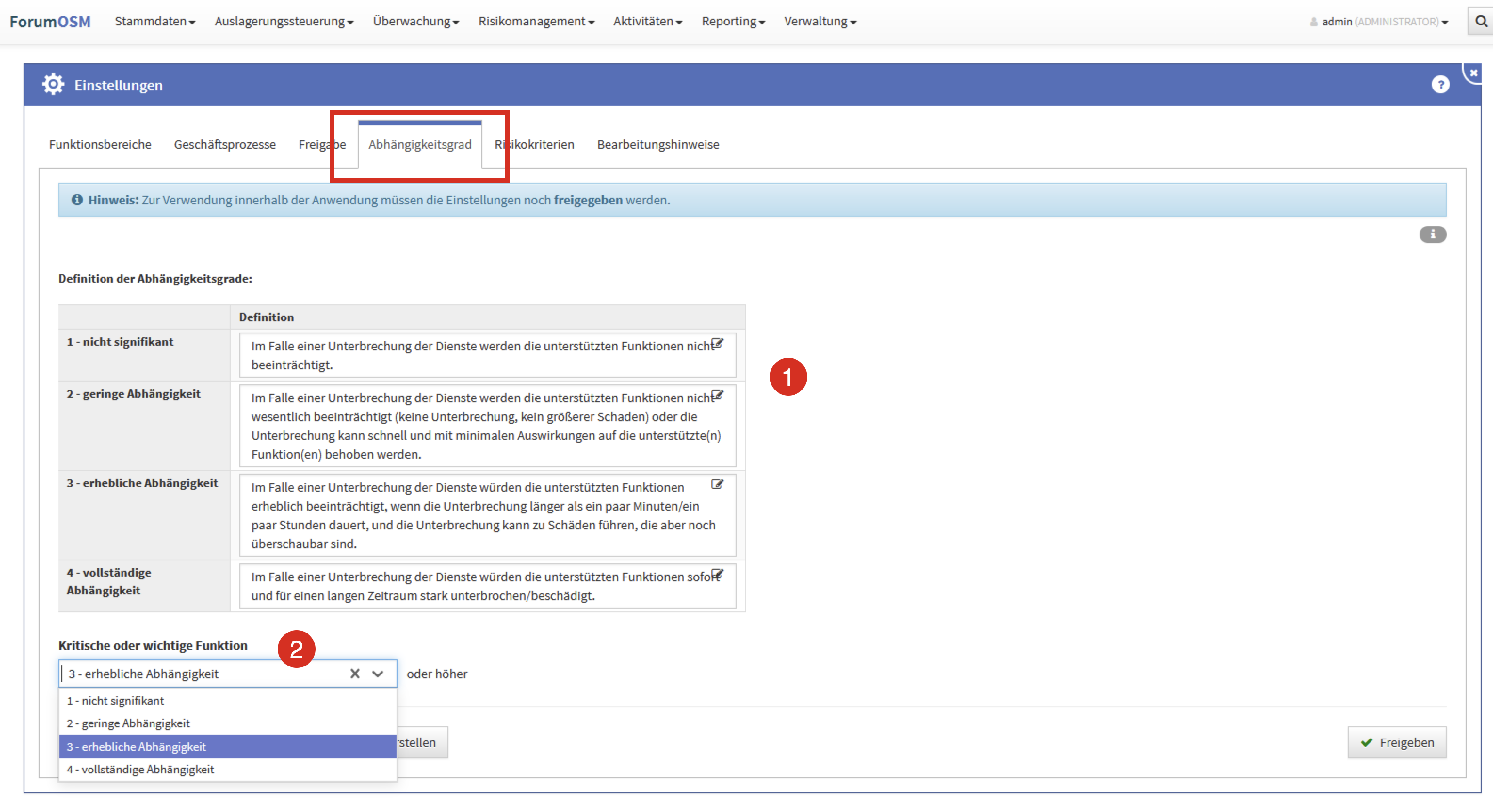1493x812 pixels.
Task: Open the search magnifier in the top bar
Action: [1481, 22]
